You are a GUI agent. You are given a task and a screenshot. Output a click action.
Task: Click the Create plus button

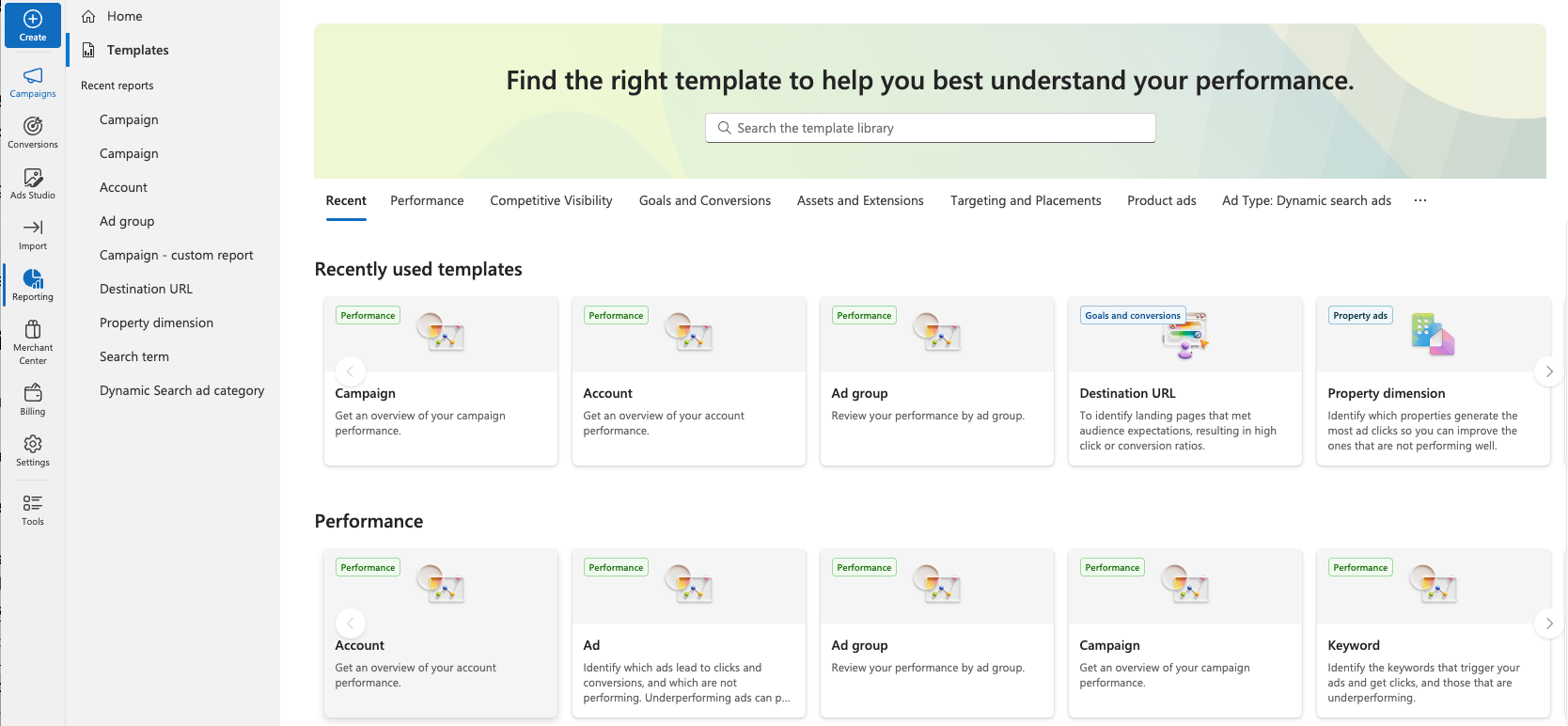click(x=33, y=25)
